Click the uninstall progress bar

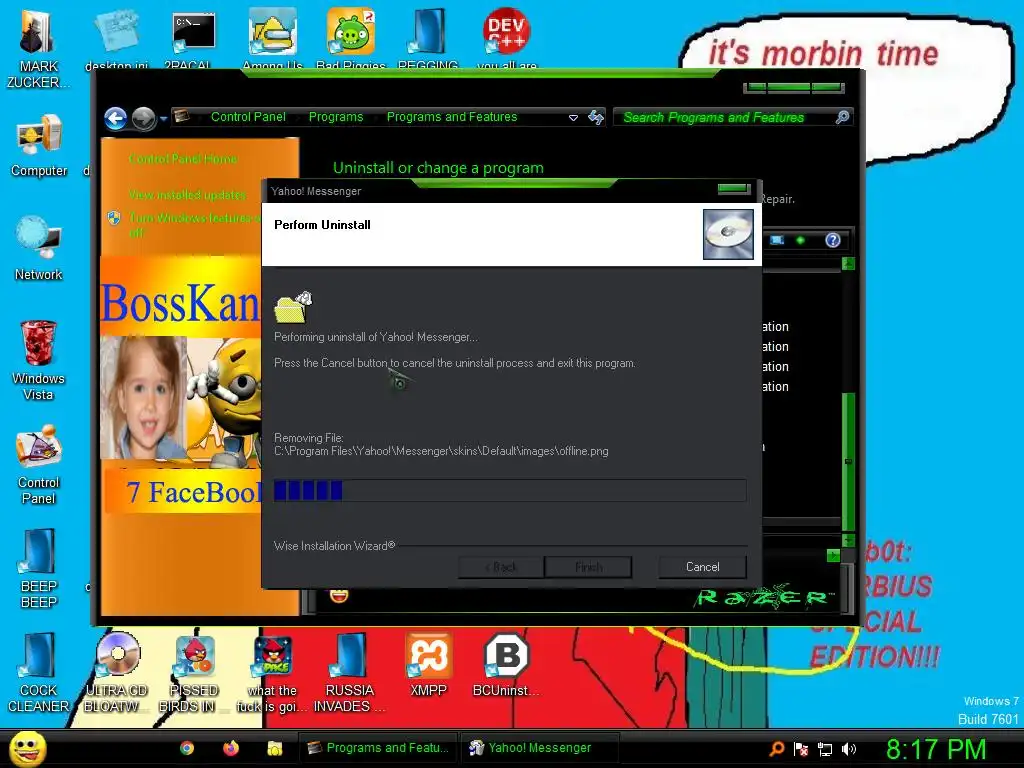click(x=510, y=490)
